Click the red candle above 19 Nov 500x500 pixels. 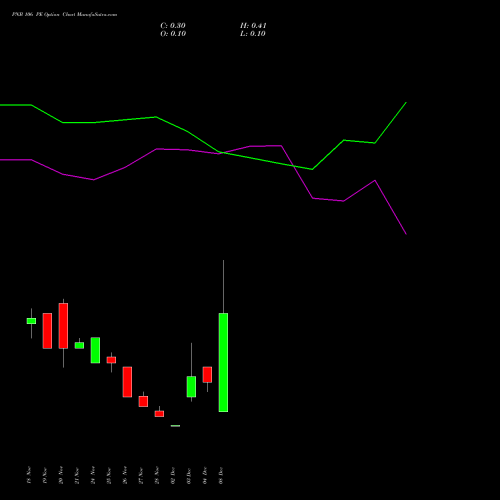[x=47, y=331]
